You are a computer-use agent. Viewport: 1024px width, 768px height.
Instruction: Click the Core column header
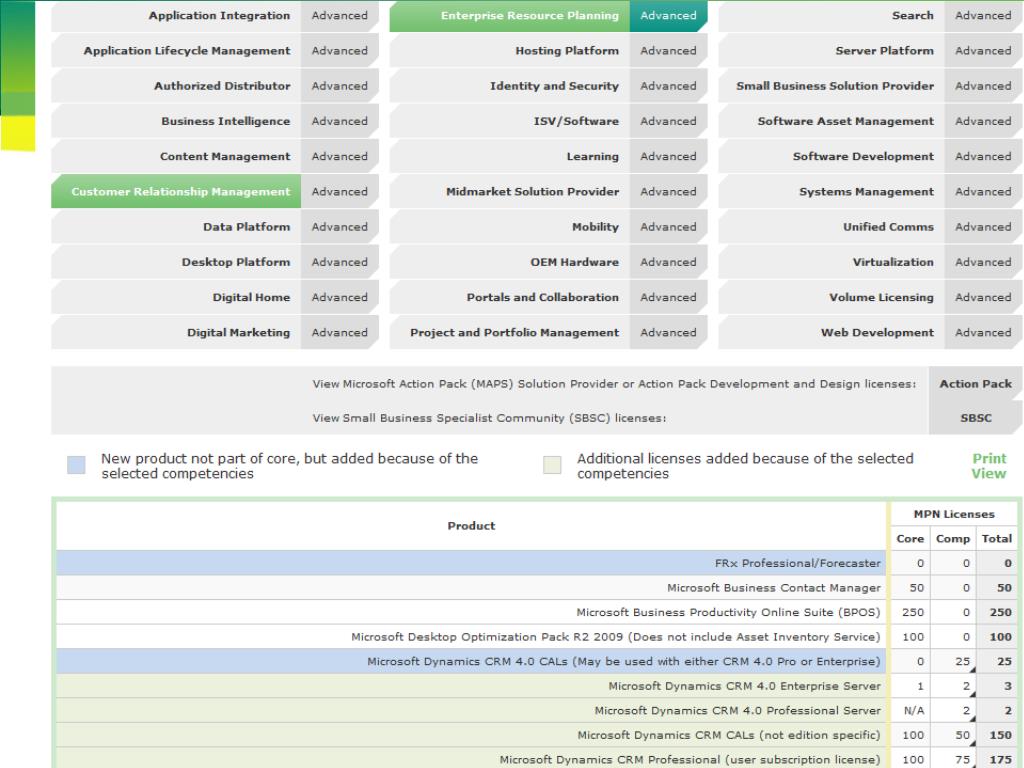click(x=910, y=539)
